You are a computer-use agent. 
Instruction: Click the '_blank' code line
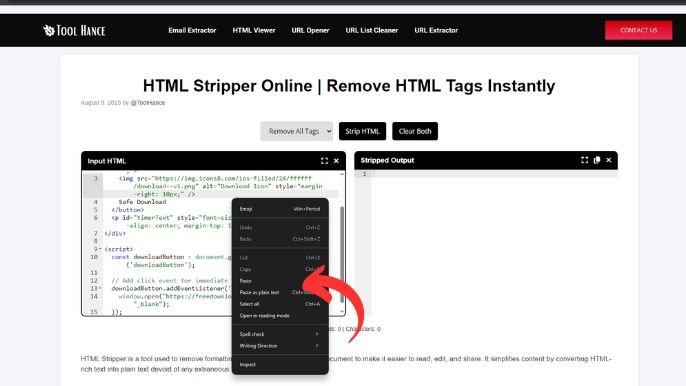[151, 304]
